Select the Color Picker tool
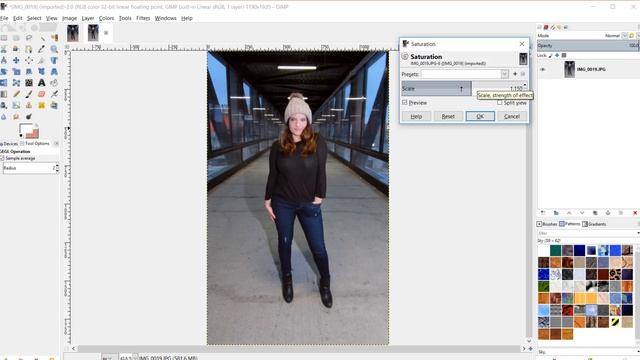The image size is (640, 360). 42,49
